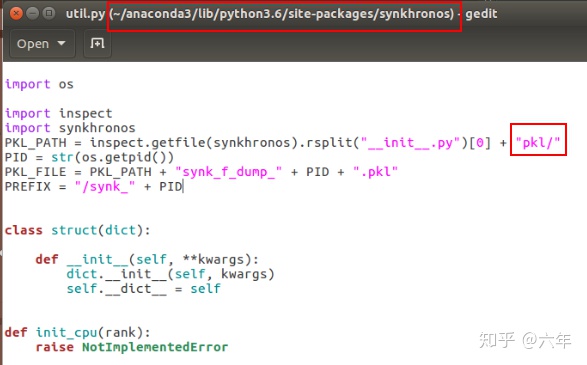Screen dimensions: 587x365
Task: Click the "synk_f_dump_" string
Action: pos(229,172)
